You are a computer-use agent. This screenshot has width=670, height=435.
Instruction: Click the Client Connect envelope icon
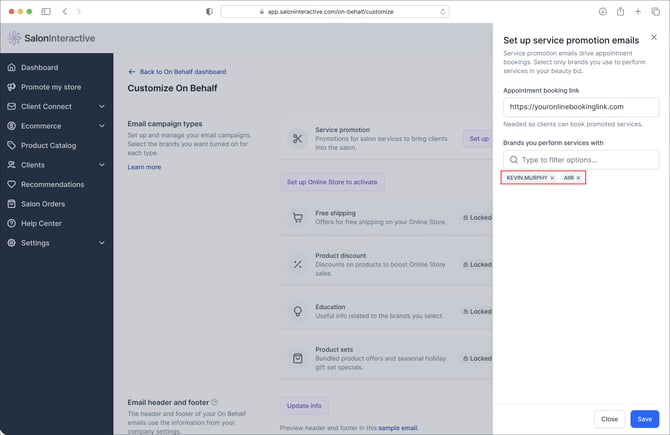(12, 106)
